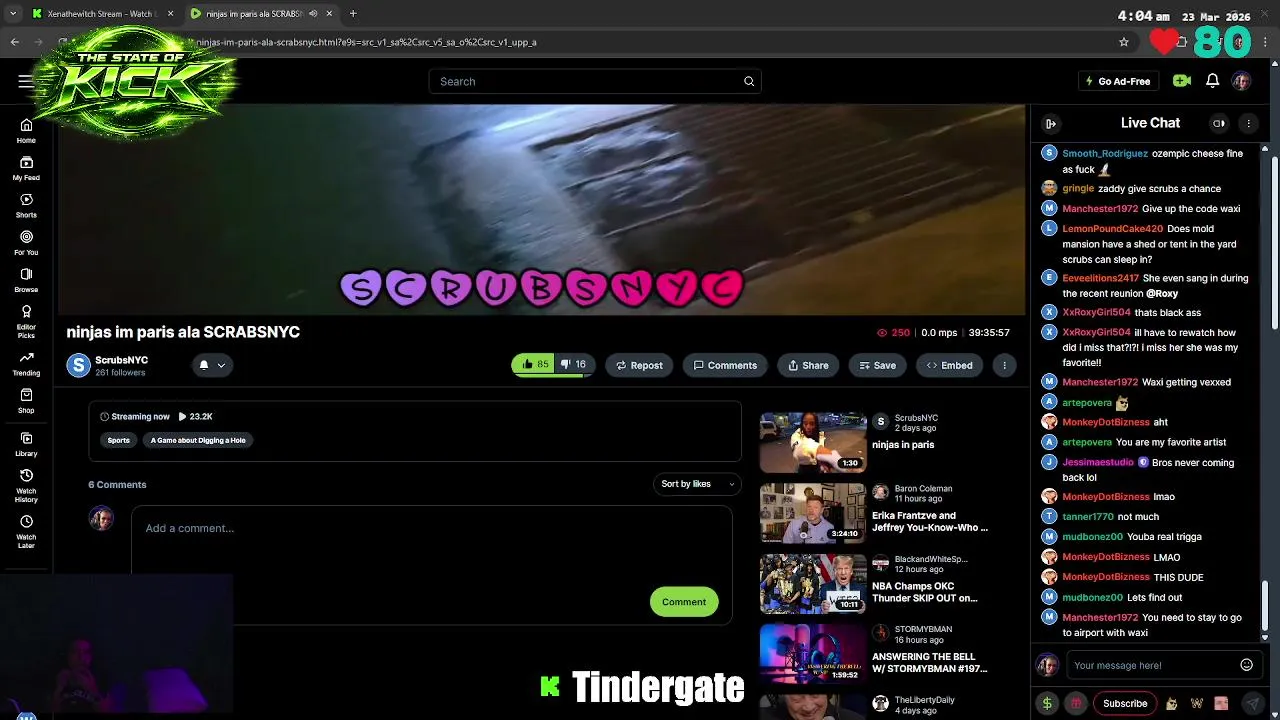
Task: Save the video with Save button
Action: coord(877,365)
